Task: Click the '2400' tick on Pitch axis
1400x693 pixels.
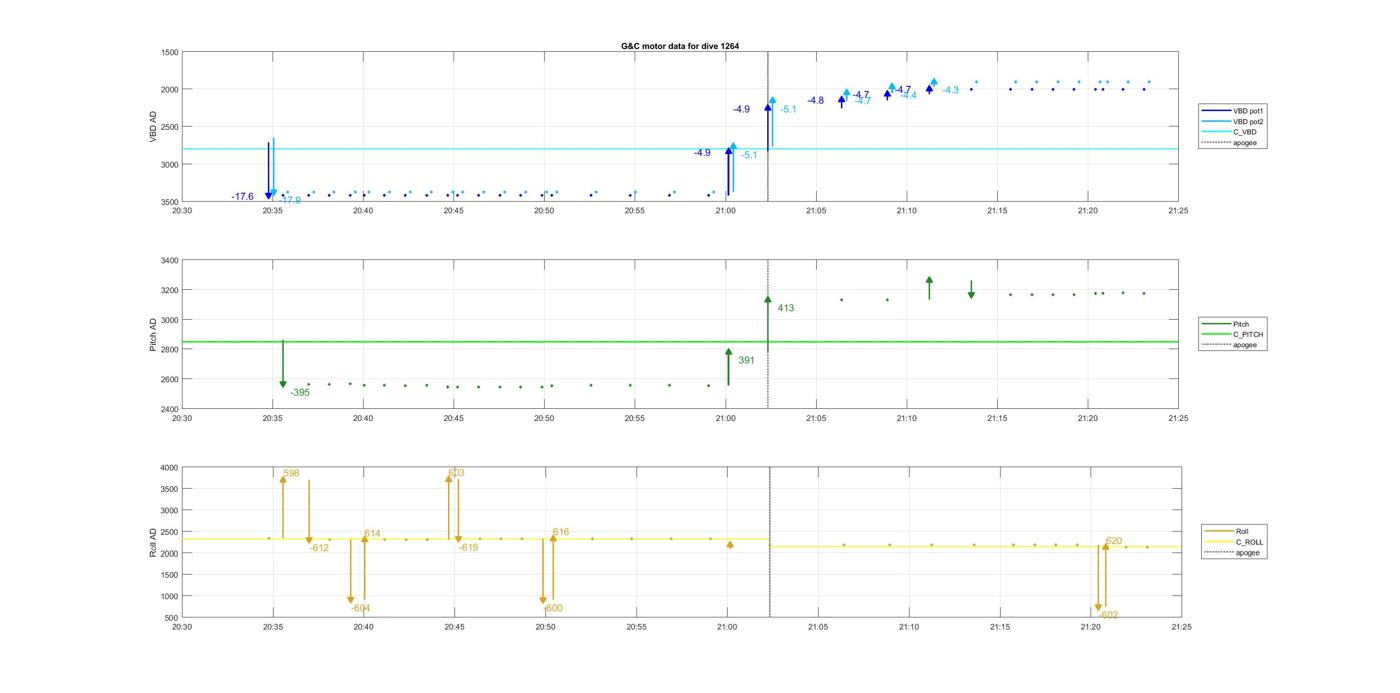Action: (169, 409)
